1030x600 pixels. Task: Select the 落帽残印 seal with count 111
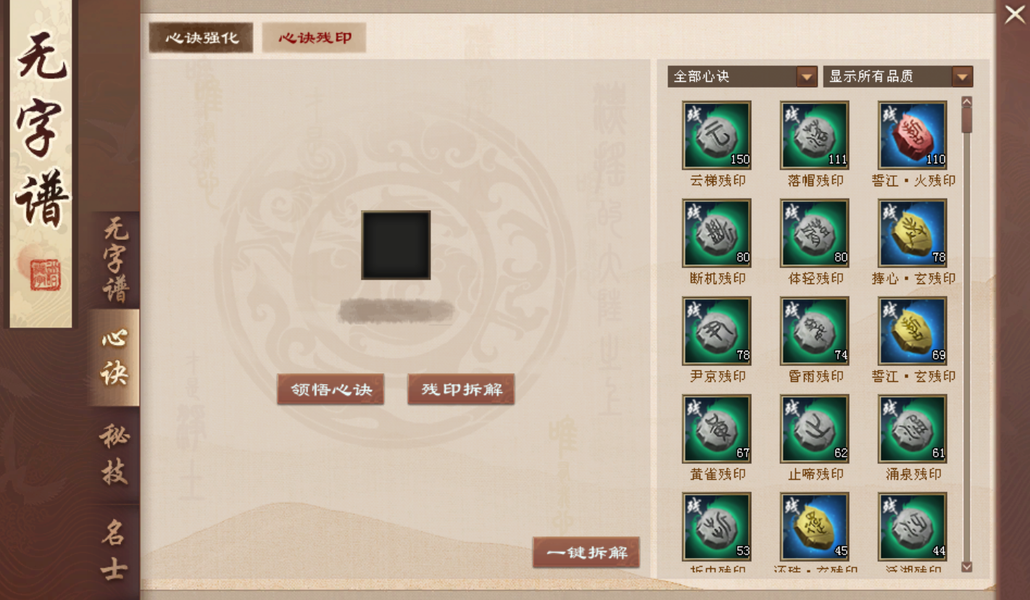point(815,135)
